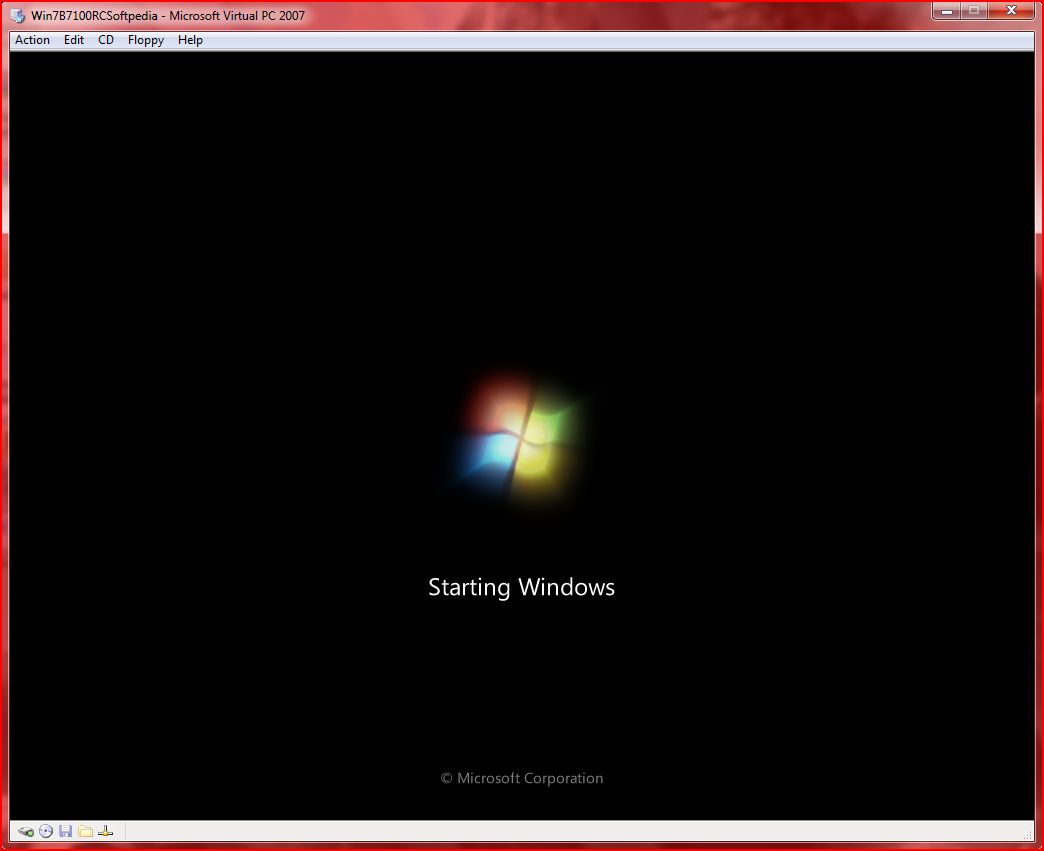Image resolution: width=1044 pixels, height=851 pixels.
Task: Open the Action menu
Action: (x=32, y=40)
